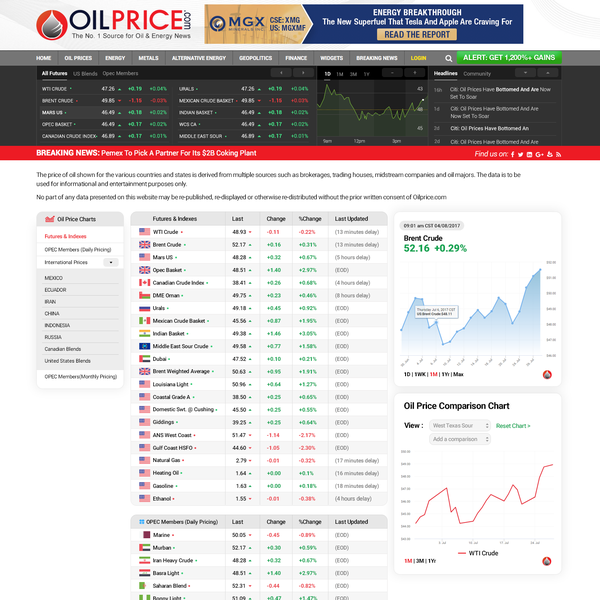Click the previous arrow in the futures ticker
The width and height of the screenshot is (600, 600).
point(281,73)
